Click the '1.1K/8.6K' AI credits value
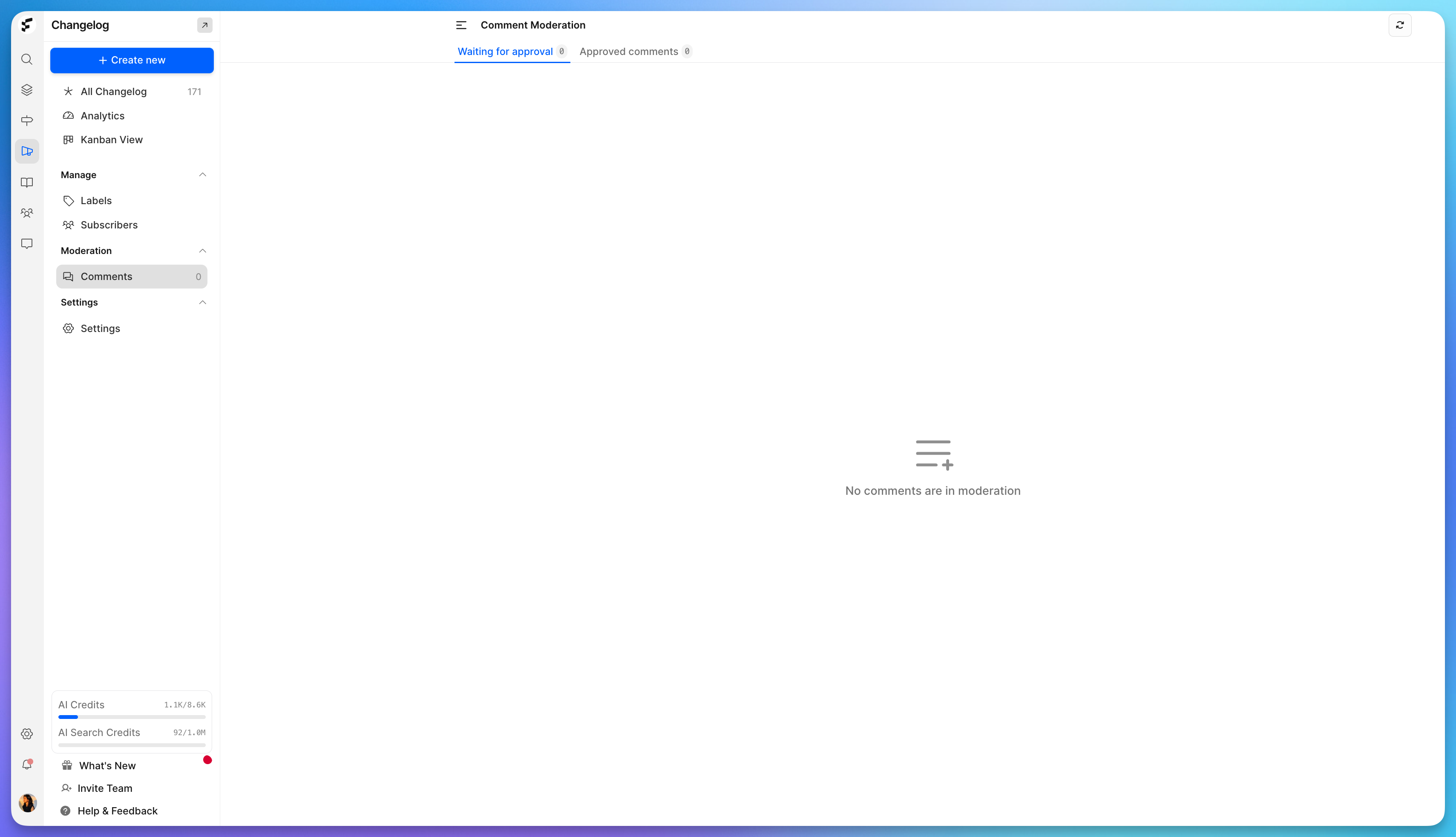Screen dimensions: 1456x837 (x=184, y=705)
